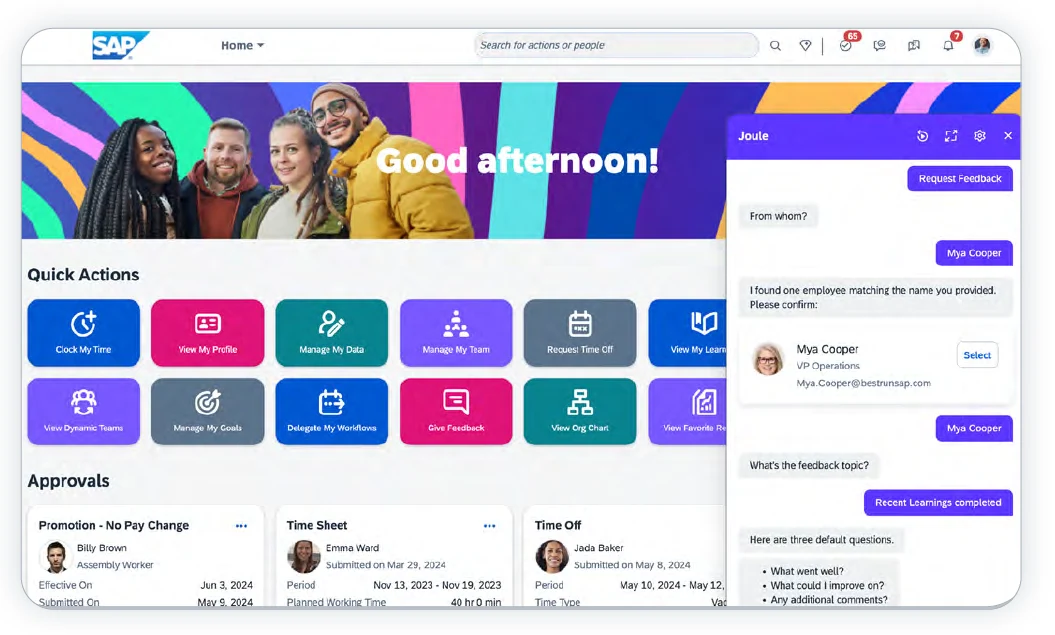Click the Joule panel title
The width and height of the screenshot is (1055, 635).
point(753,136)
